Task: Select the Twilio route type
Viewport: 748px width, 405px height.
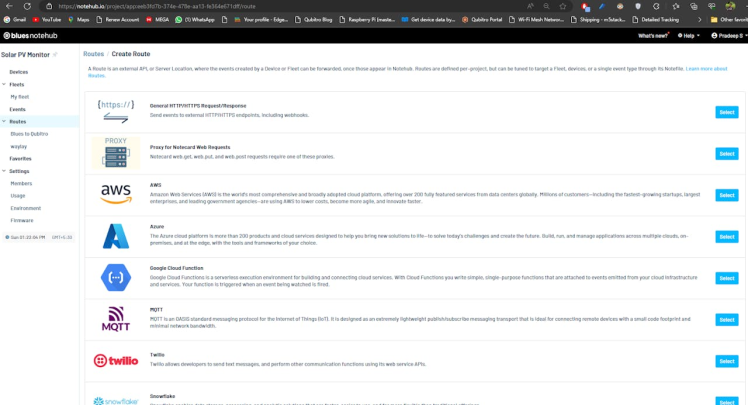Action: tap(727, 361)
